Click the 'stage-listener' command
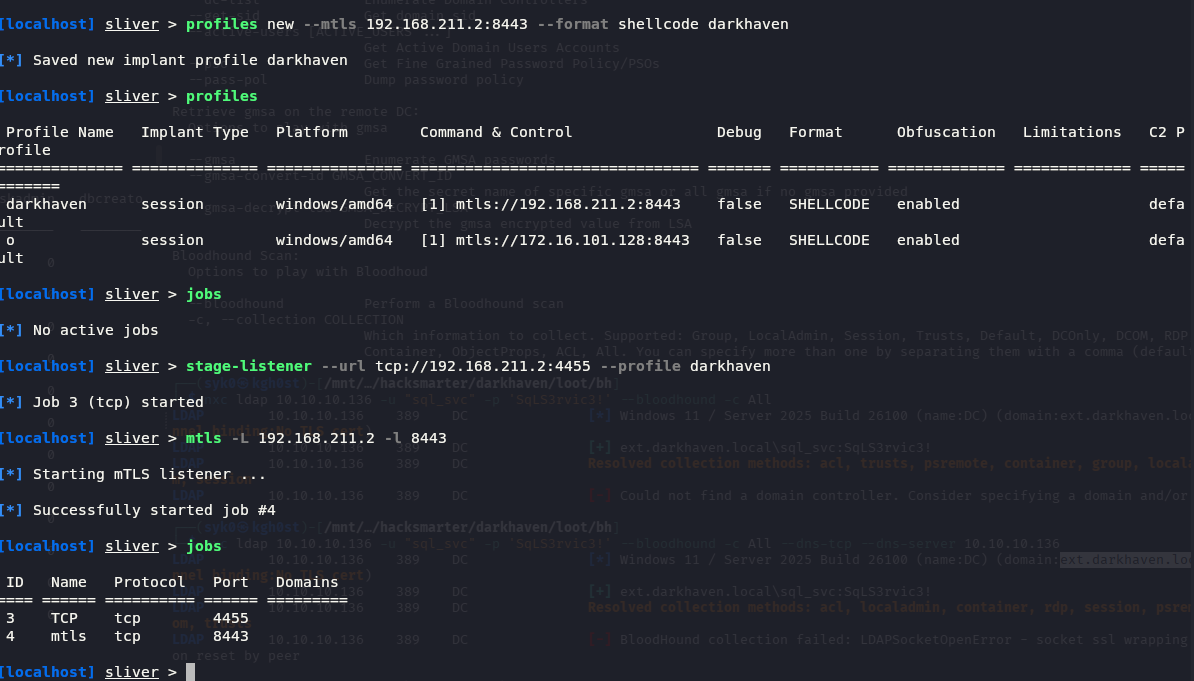This screenshot has width=1194, height=681. 249,366
